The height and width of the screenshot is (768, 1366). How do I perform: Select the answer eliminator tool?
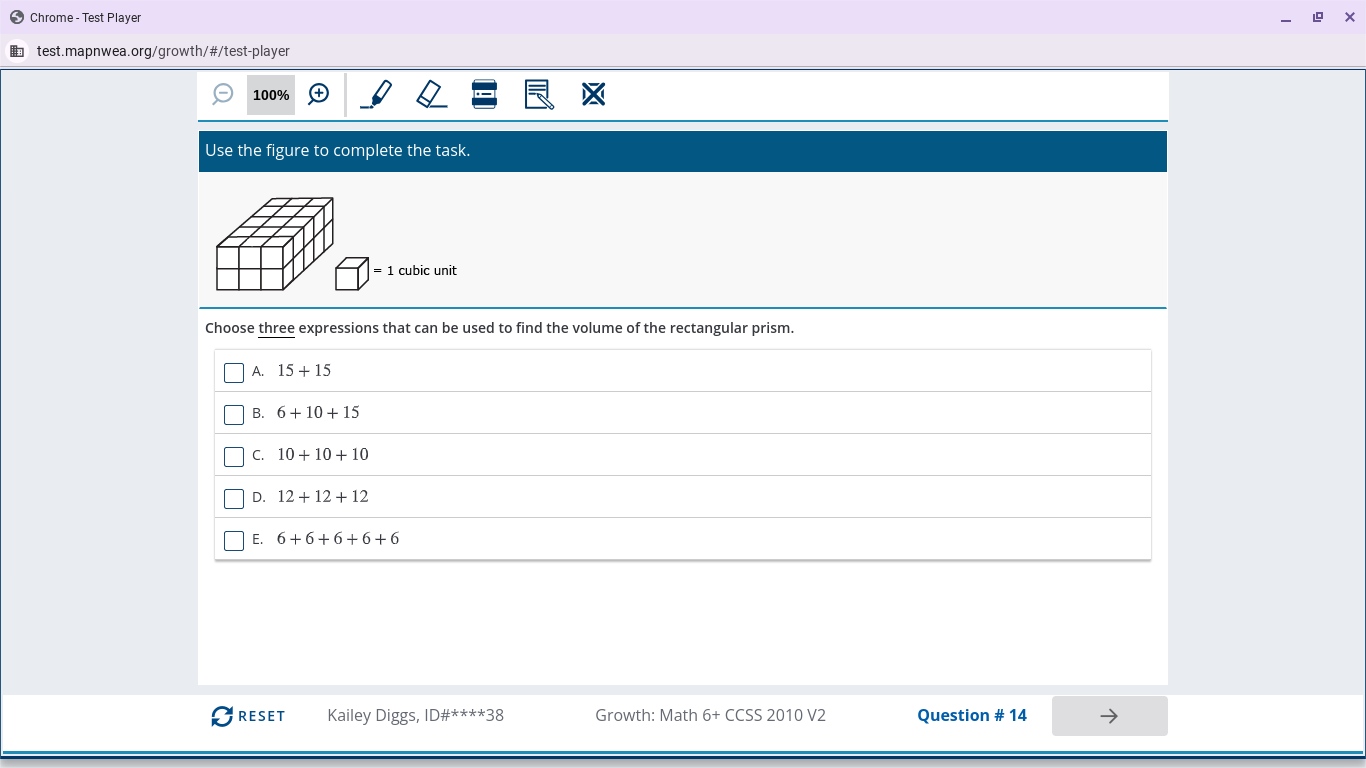pyautogui.click(x=594, y=94)
